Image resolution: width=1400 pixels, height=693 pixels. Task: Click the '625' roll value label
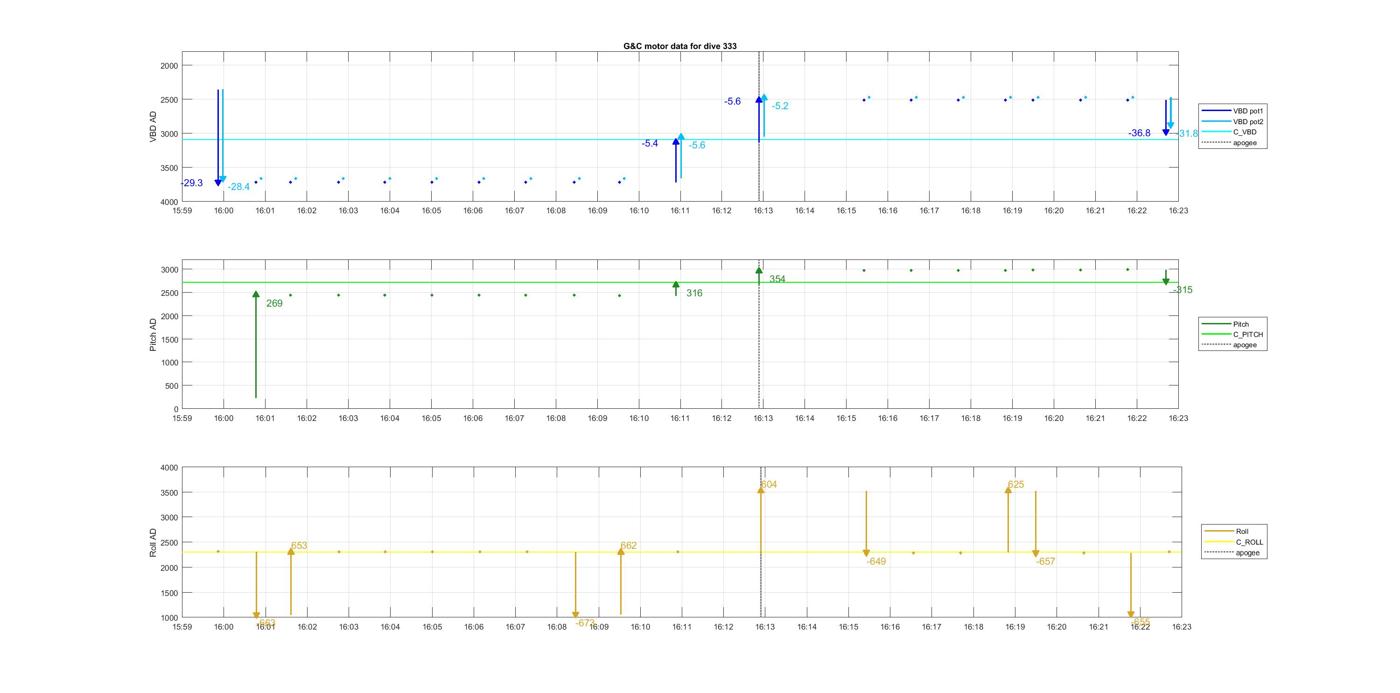click(x=1016, y=485)
